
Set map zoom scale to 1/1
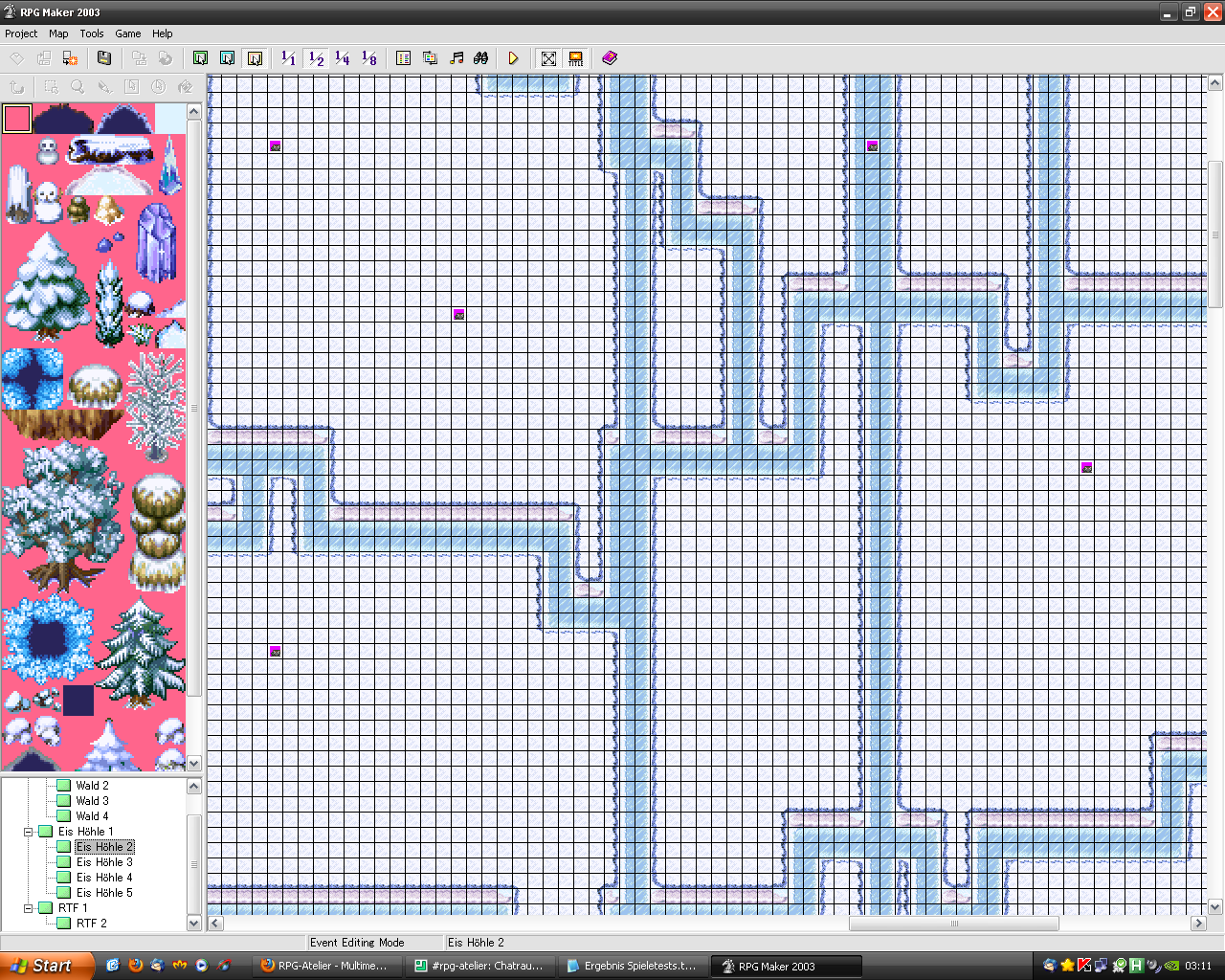pos(288,58)
